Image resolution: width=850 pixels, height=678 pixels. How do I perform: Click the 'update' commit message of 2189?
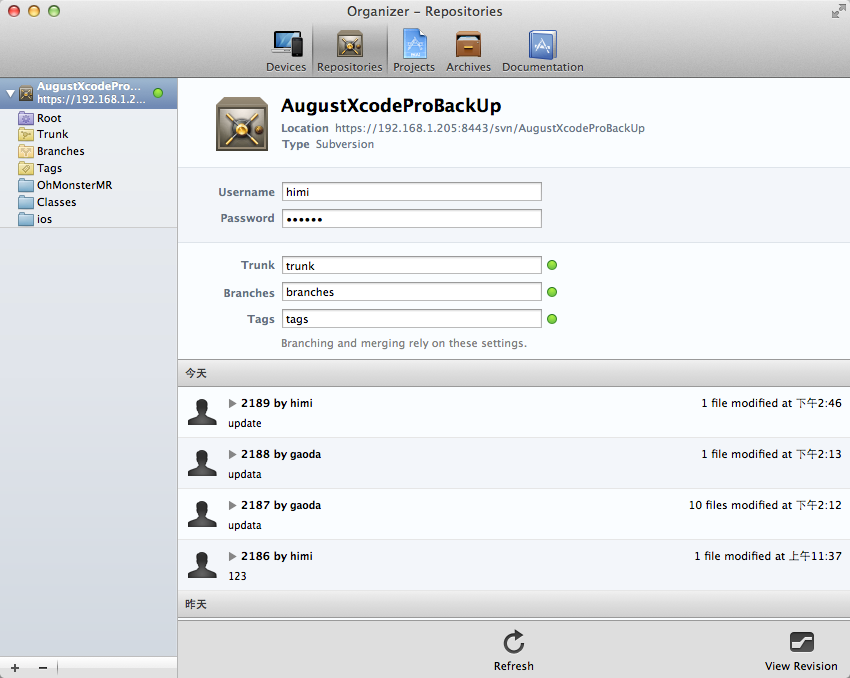pos(244,423)
